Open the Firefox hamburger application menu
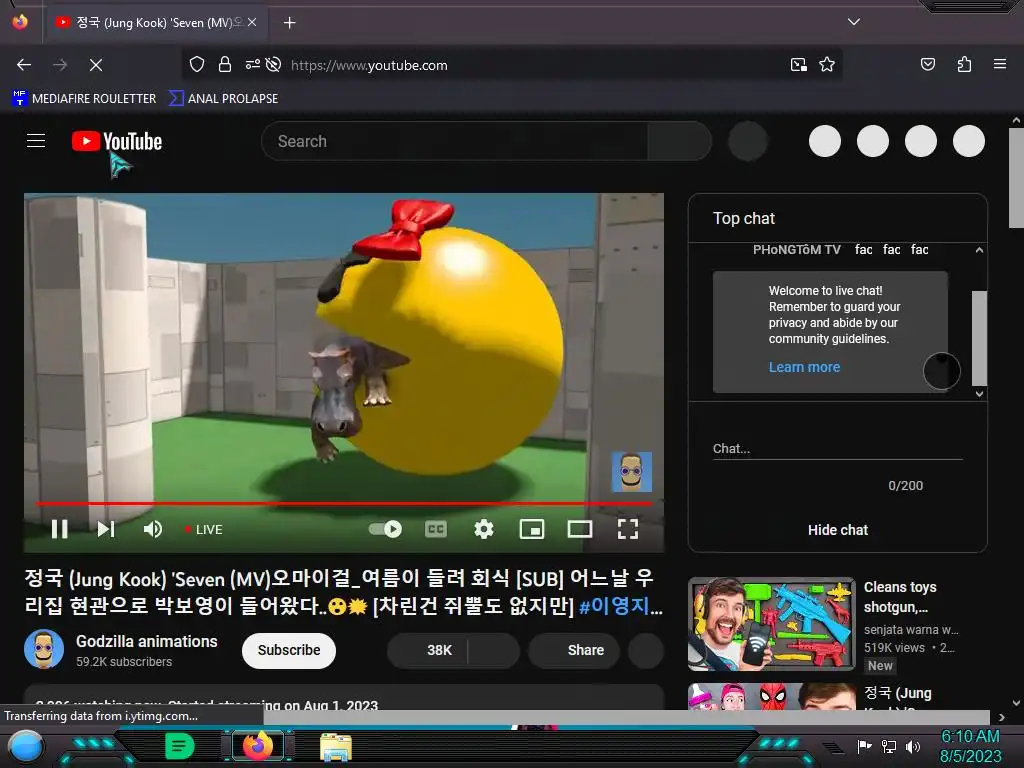The image size is (1024, 768). tap(1000, 65)
